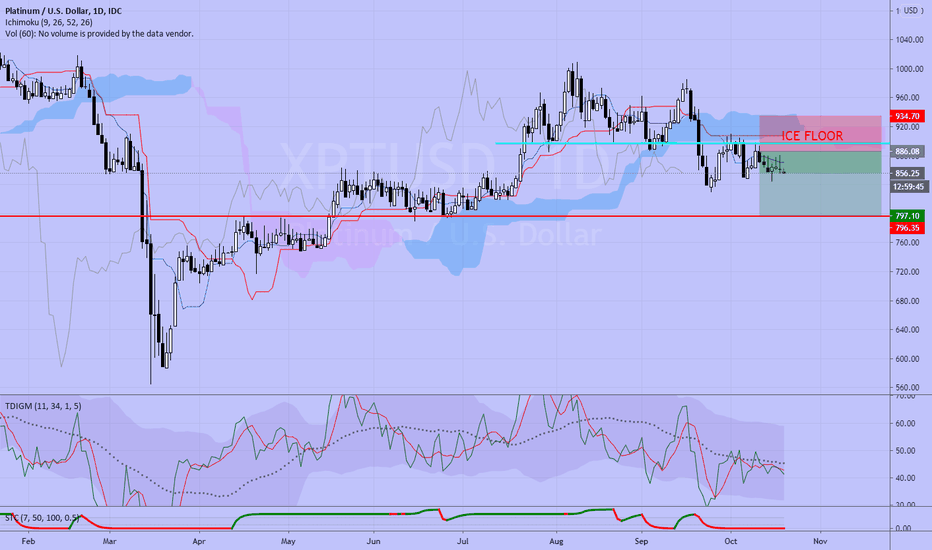
Task: Click the green 797.10 price tag
Action: click(x=907, y=216)
